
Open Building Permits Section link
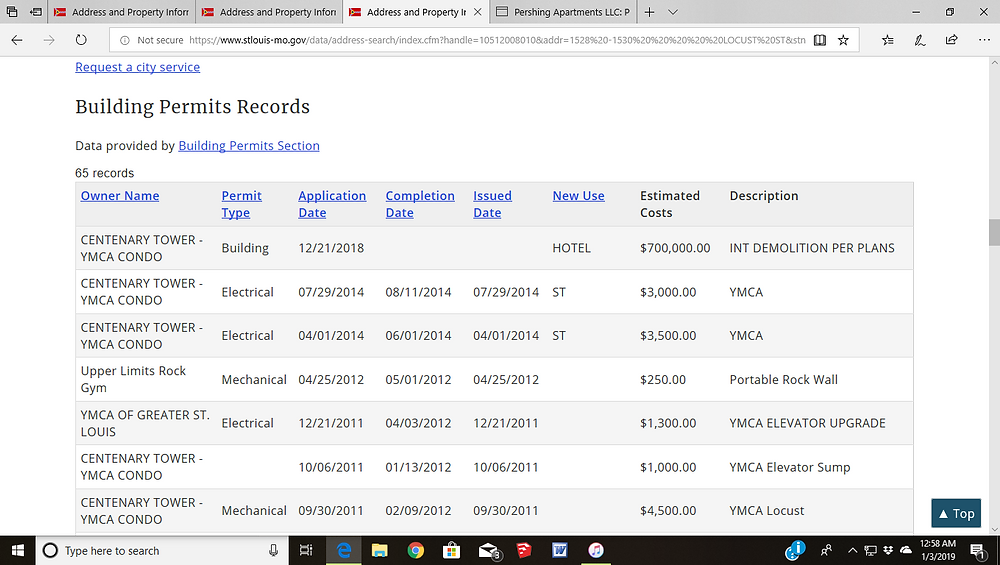(x=249, y=145)
